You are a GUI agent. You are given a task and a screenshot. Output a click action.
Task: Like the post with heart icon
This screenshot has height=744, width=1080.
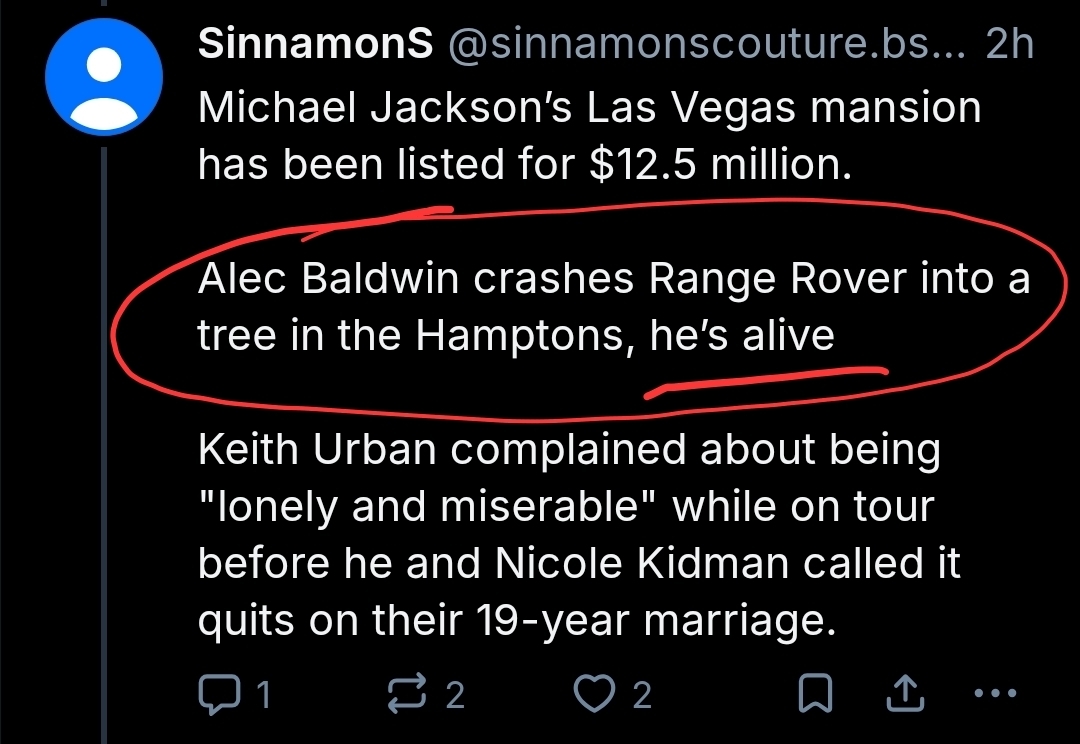[597, 693]
